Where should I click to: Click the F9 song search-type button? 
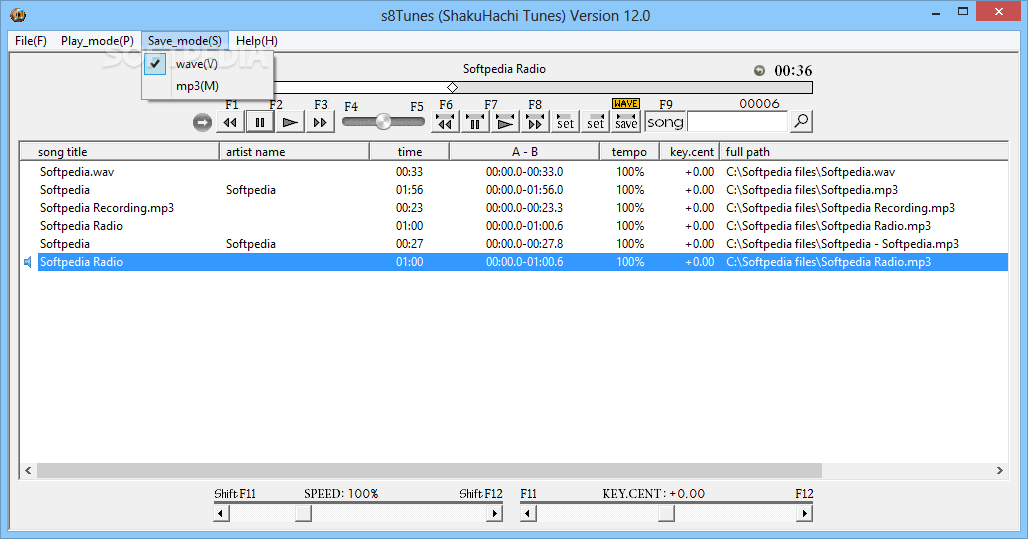click(x=665, y=122)
